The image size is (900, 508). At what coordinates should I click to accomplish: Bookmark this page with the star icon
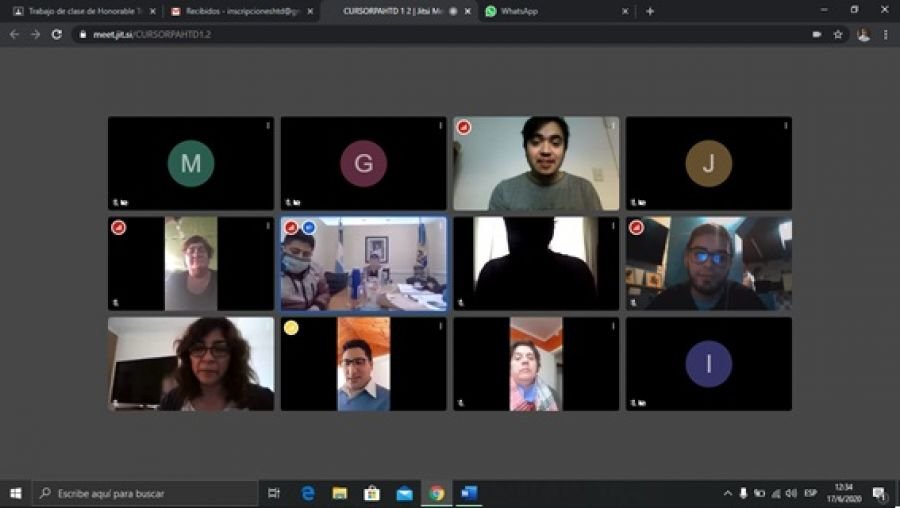pyautogui.click(x=838, y=34)
